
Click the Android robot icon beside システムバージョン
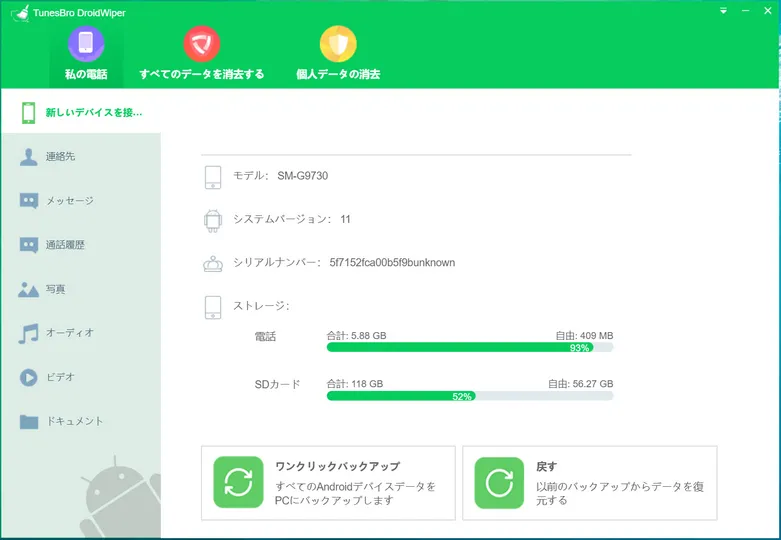[213, 221]
